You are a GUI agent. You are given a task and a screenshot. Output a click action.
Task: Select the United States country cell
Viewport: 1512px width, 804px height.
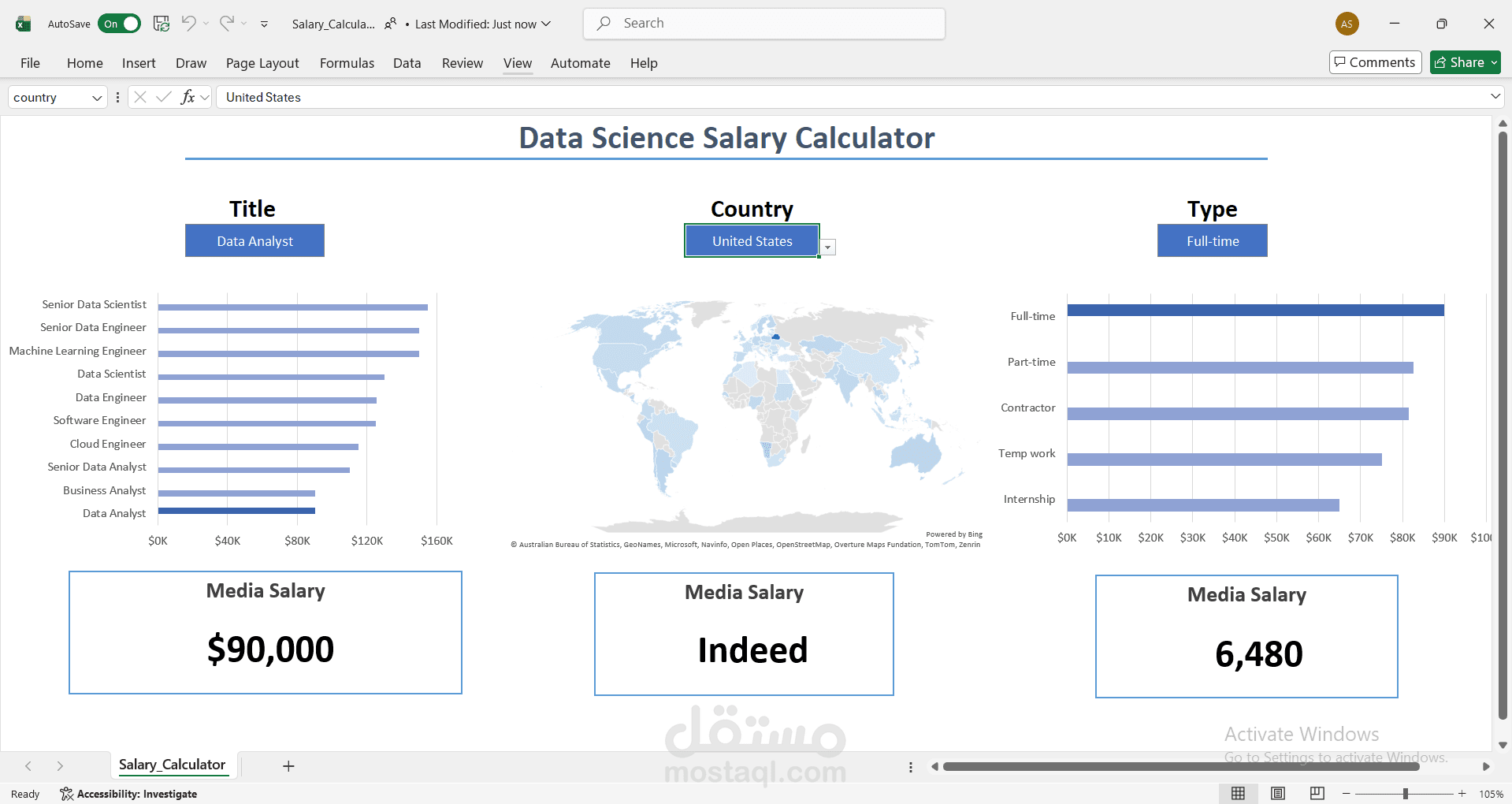pos(752,240)
